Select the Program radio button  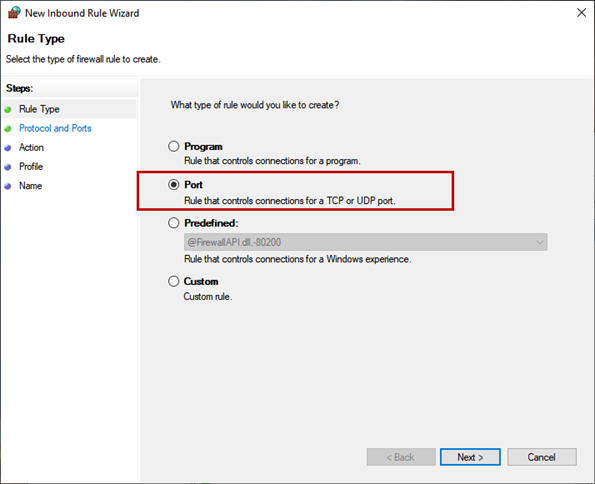pos(174,146)
